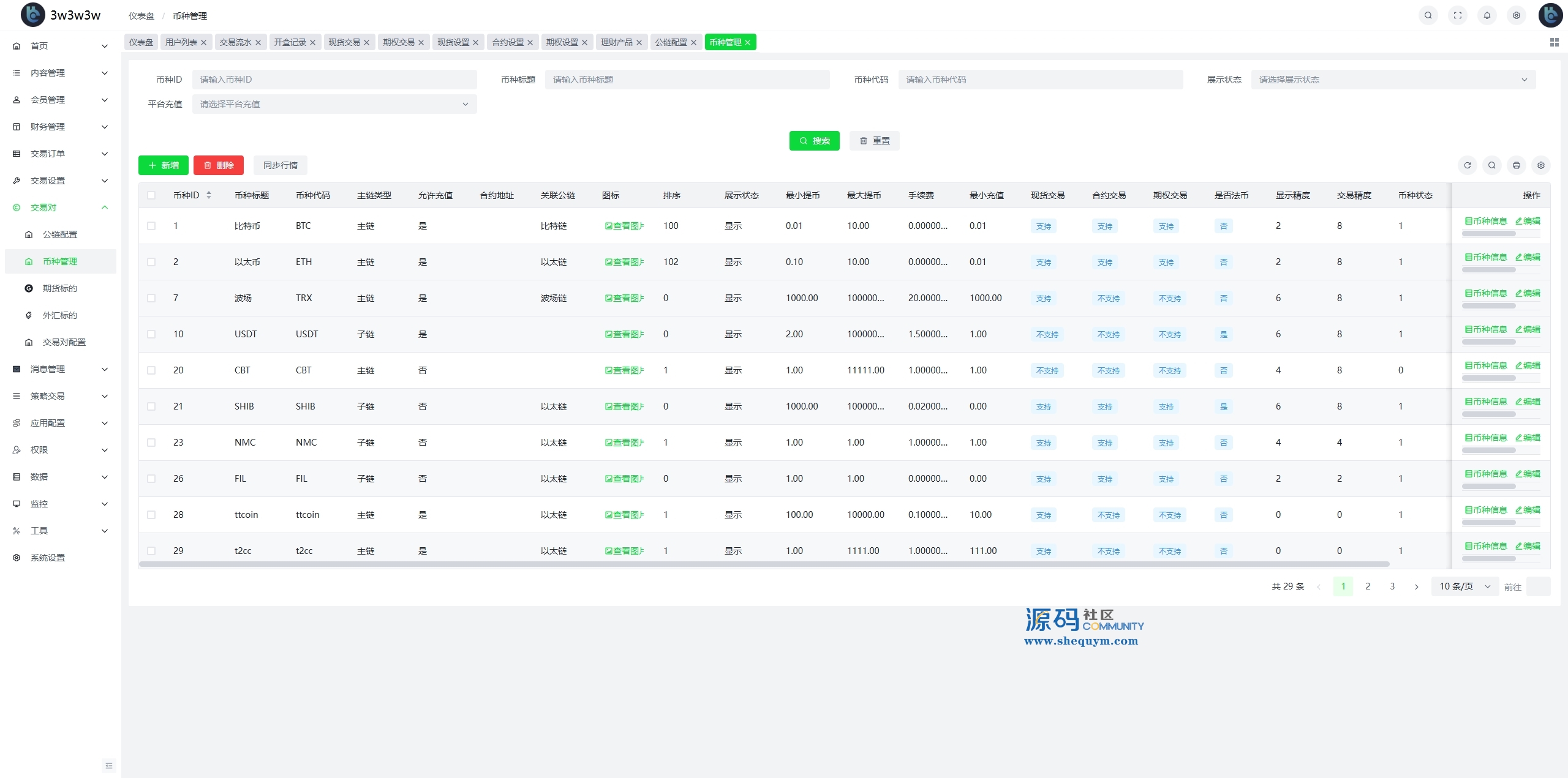Collapse sidebar using bottom fold icon

pos(109,765)
